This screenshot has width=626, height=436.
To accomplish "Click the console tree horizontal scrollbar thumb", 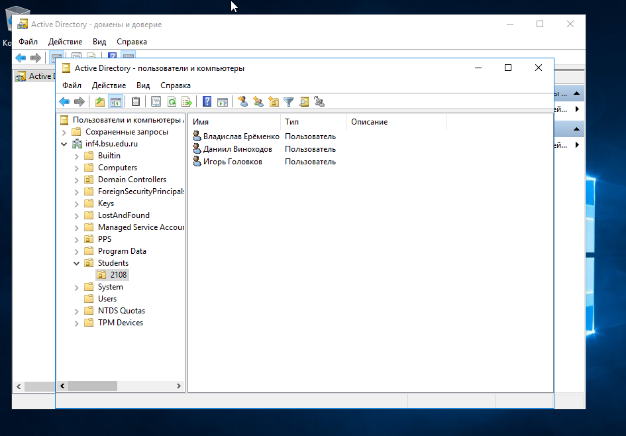I will [92, 386].
